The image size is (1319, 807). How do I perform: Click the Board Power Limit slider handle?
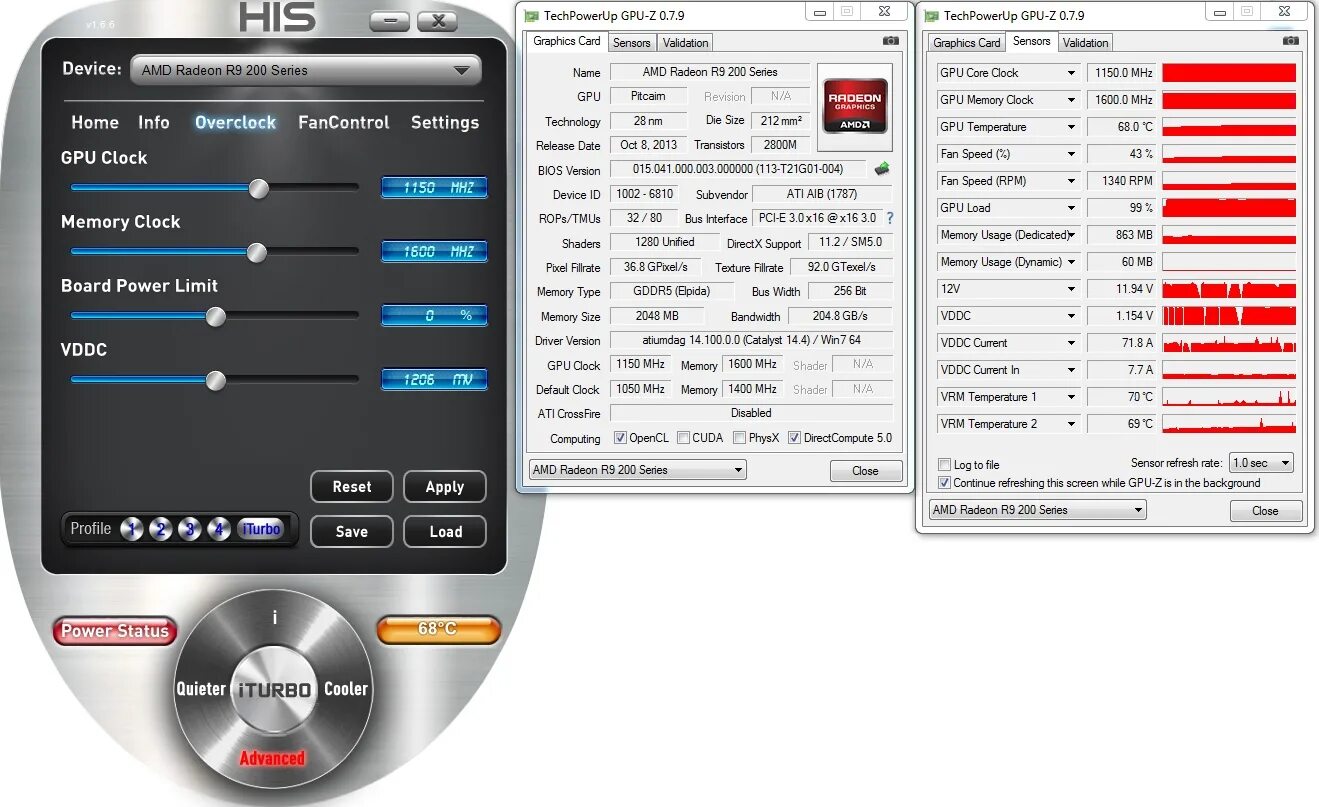point(215,316)
